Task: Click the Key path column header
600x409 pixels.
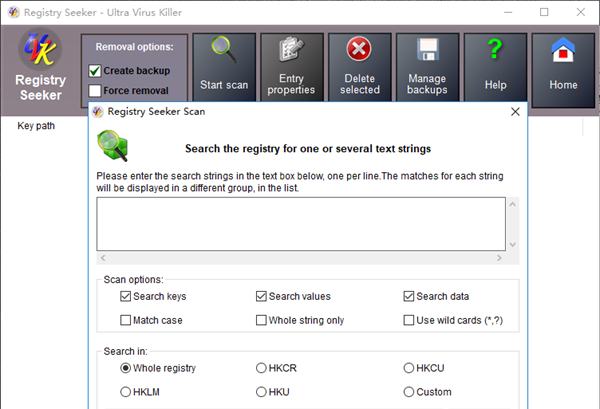Action: pos(36,126)
